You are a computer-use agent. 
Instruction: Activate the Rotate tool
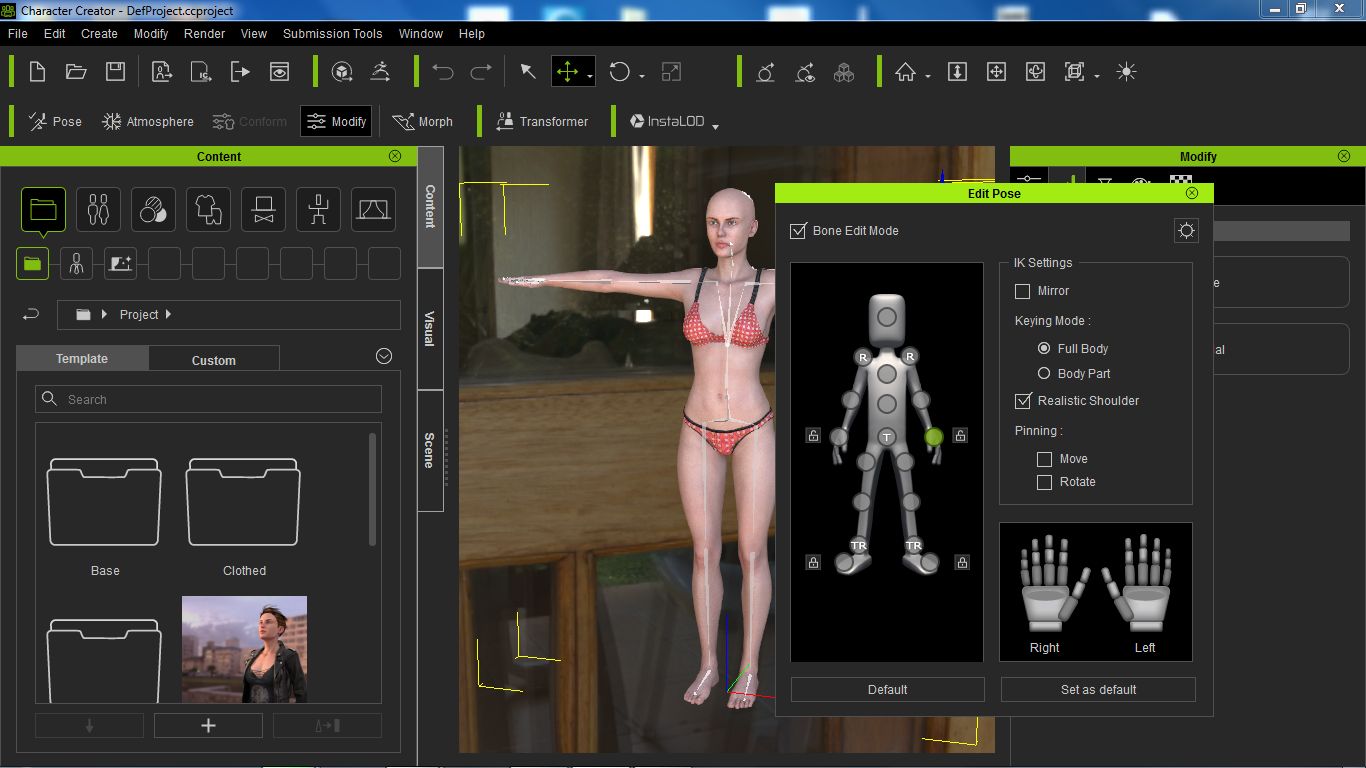pyautogui.click(x=620, y=72)
